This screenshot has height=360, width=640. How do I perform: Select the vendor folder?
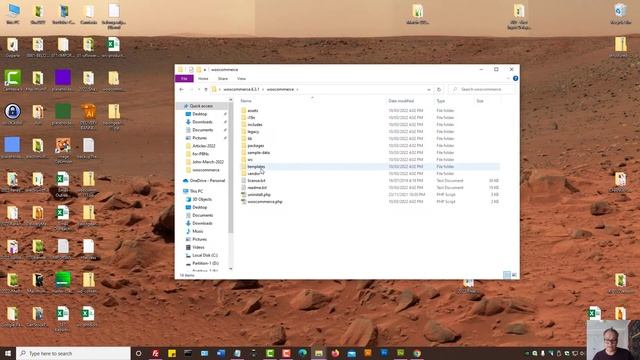254,173
